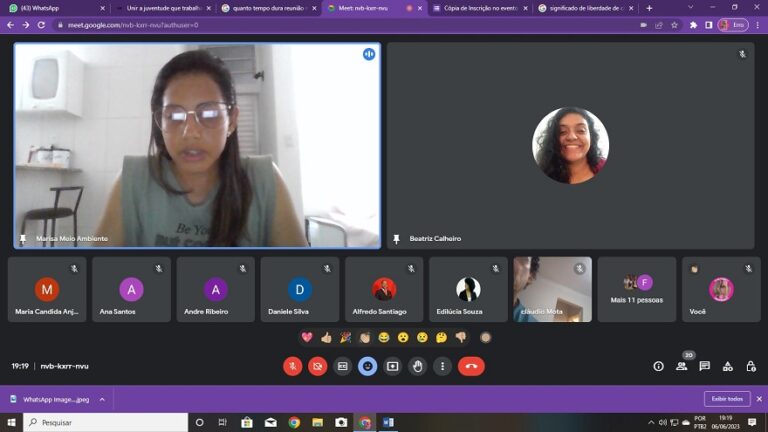The image size is (768, 432).
Task: Open the chat with everyone panel
Action: (704, 366)
